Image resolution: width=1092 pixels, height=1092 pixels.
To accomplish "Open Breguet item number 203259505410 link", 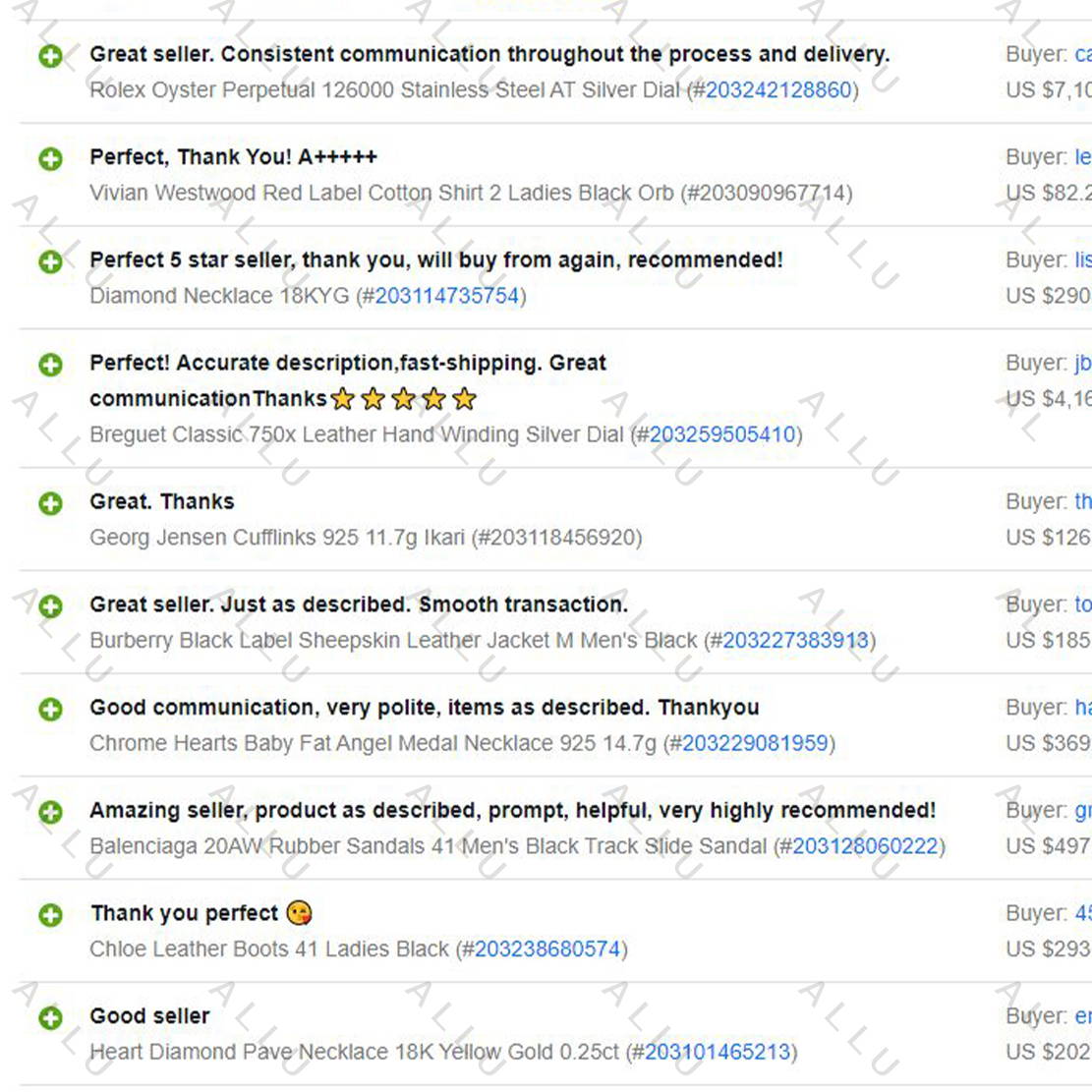I will [722, 434].
